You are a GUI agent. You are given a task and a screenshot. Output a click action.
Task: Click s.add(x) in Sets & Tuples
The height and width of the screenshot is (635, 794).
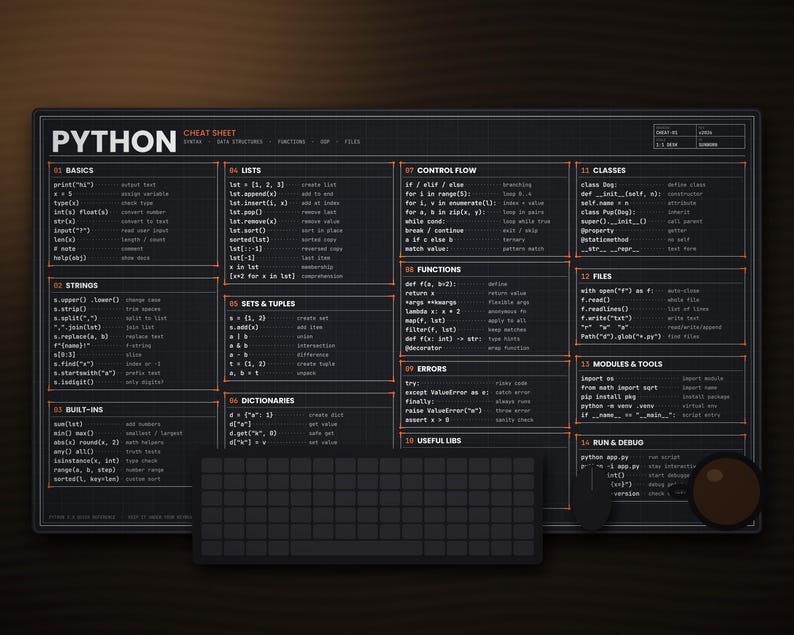(244, 327)
